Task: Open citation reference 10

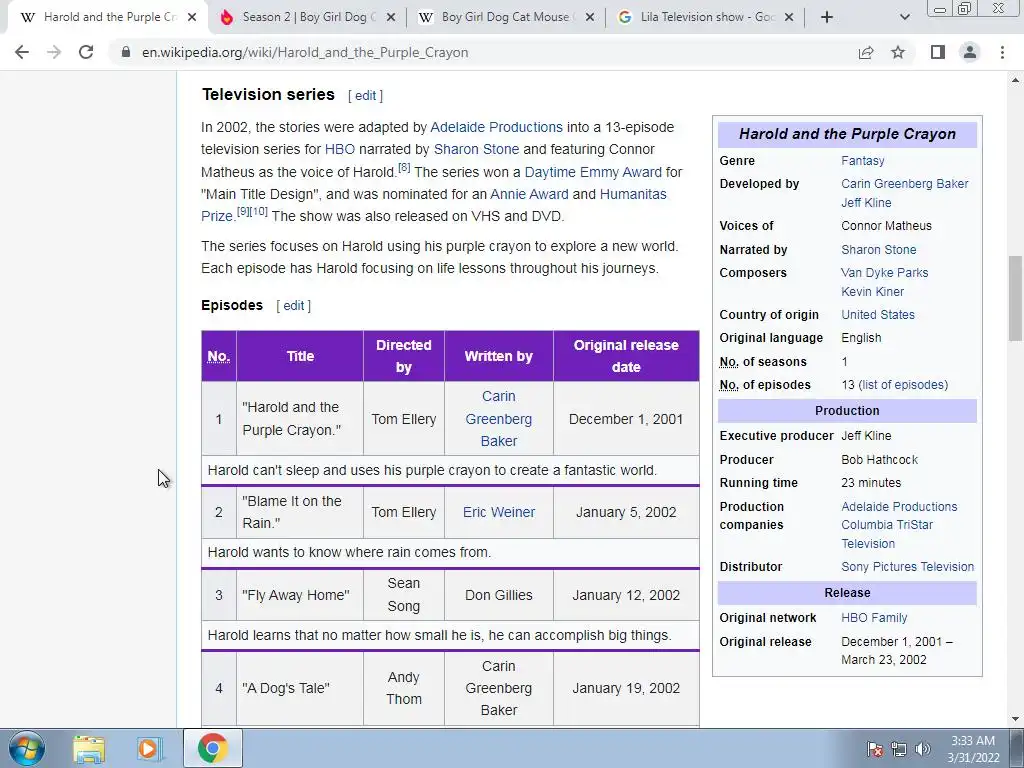Action: tap(259, 212)
